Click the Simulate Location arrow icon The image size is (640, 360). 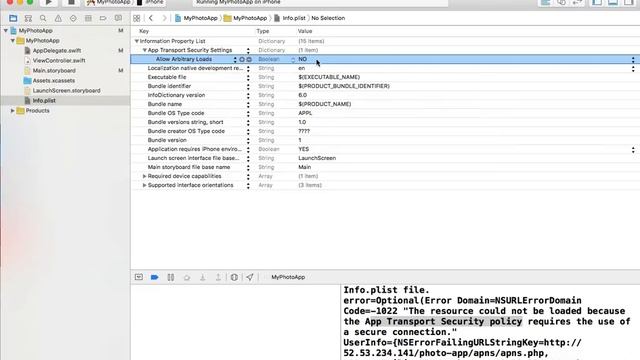[249, 277]
